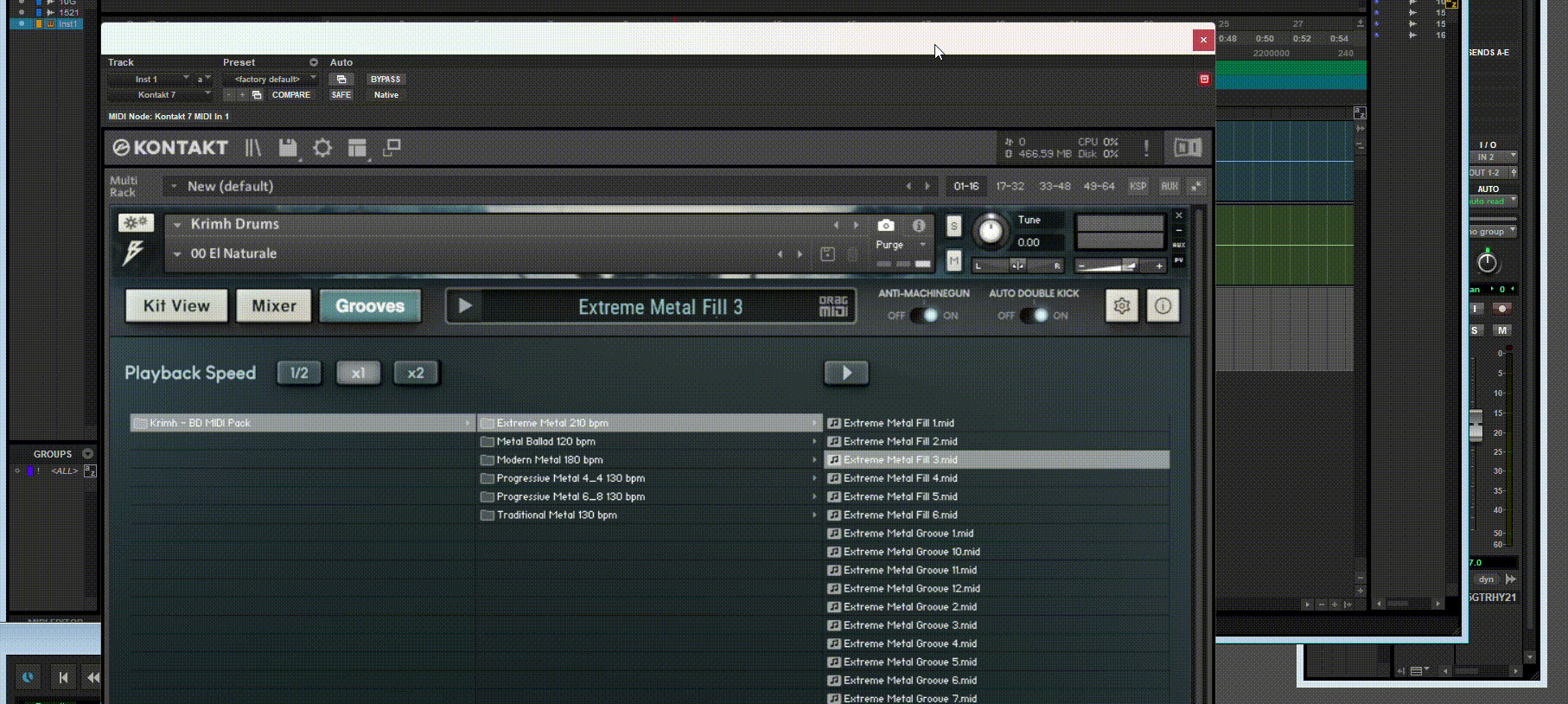Mute the mixer channel with the M button

(1502, 330)
